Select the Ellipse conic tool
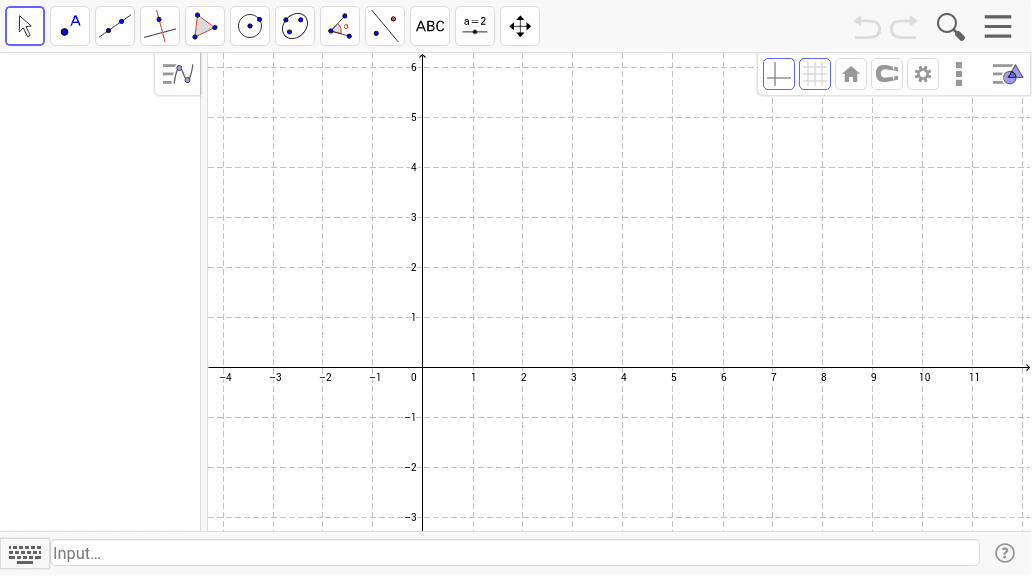The width and height of the screenshot is (1032, 576). (295, 26)
